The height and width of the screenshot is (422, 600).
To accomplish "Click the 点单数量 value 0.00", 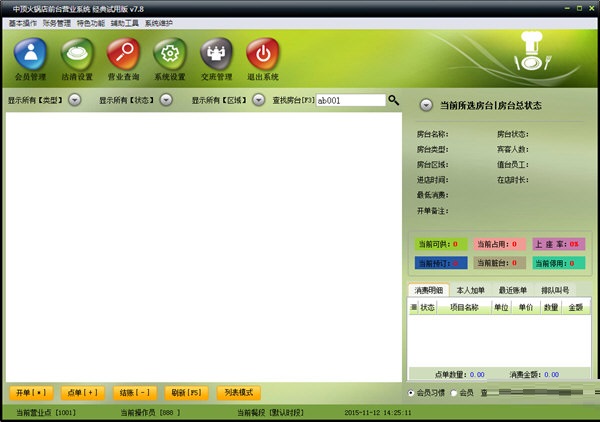I will [477, 375].
